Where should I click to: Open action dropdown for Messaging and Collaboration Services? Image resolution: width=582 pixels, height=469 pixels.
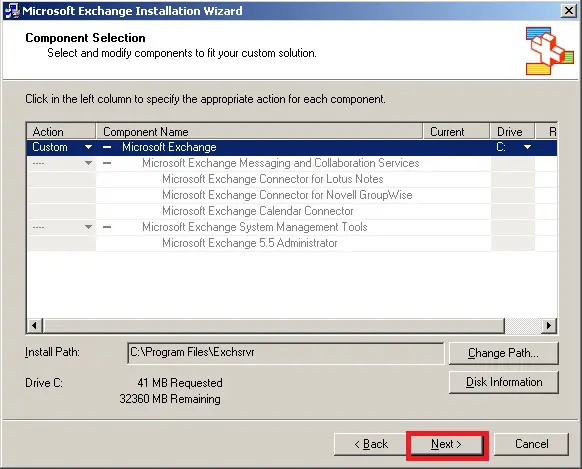[88, 163]
